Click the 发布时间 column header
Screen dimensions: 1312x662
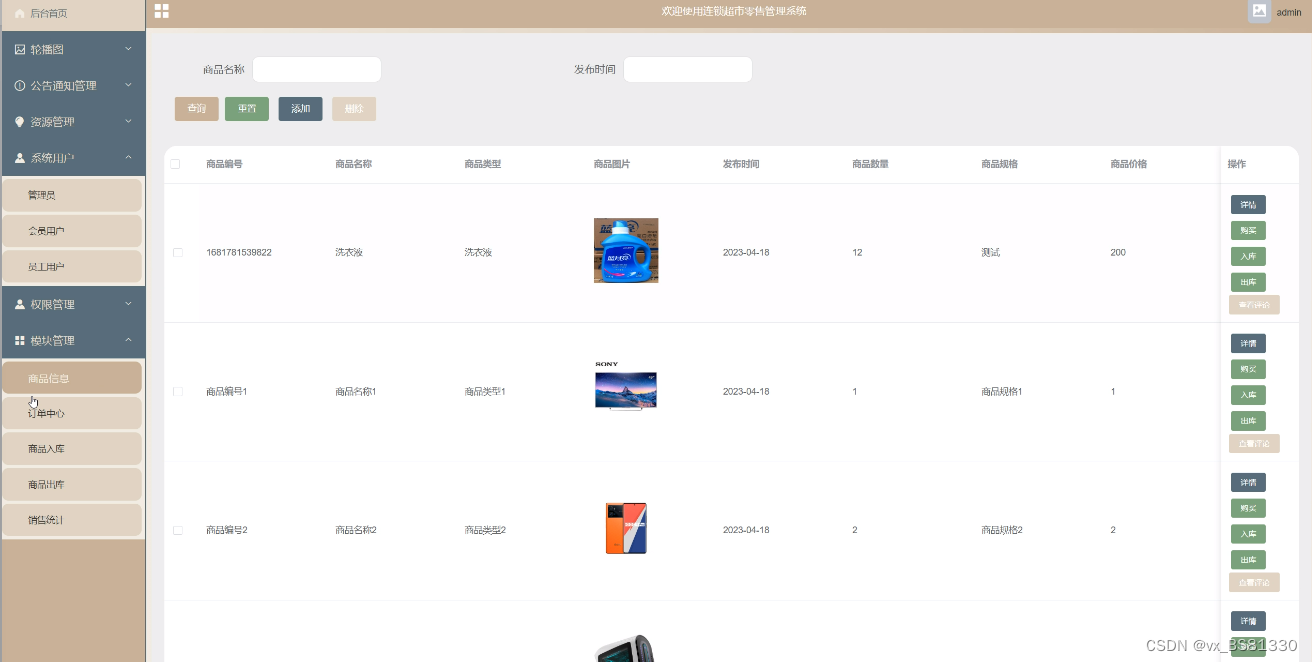click(741, 164)
